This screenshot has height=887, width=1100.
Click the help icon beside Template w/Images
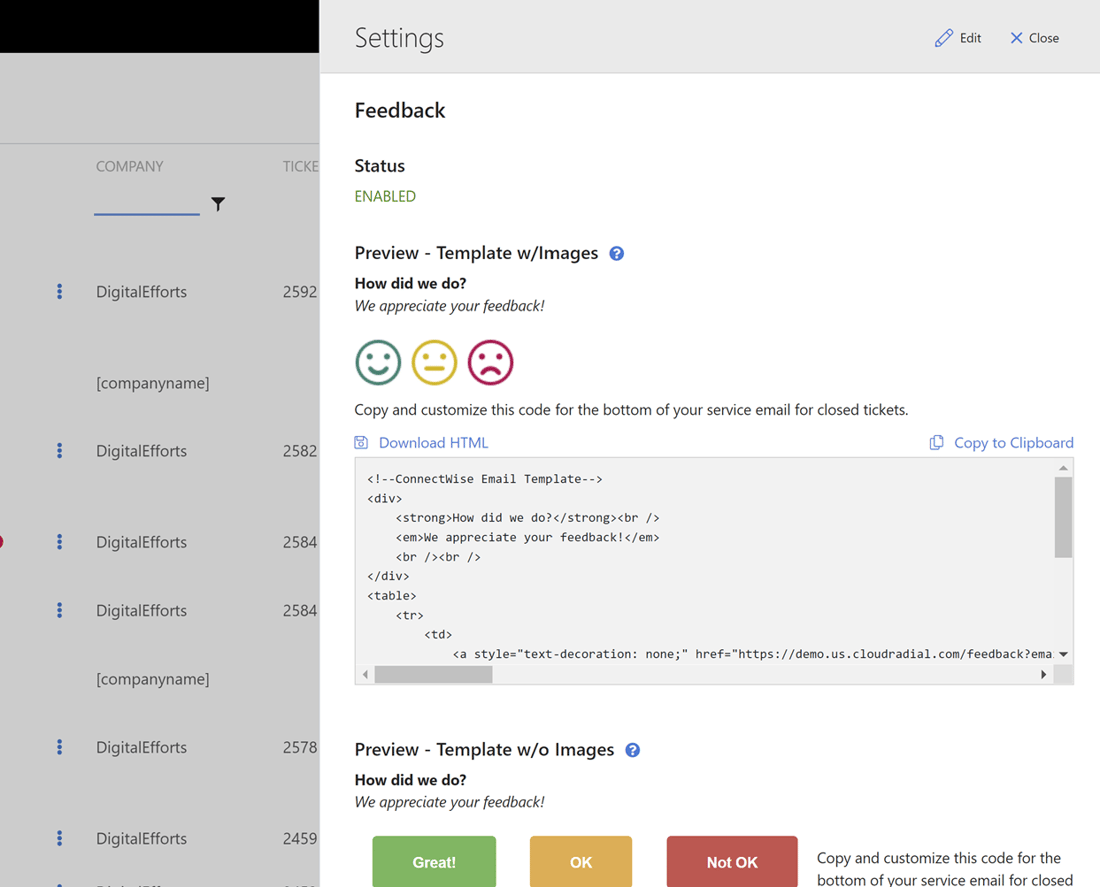coord(616,254)
